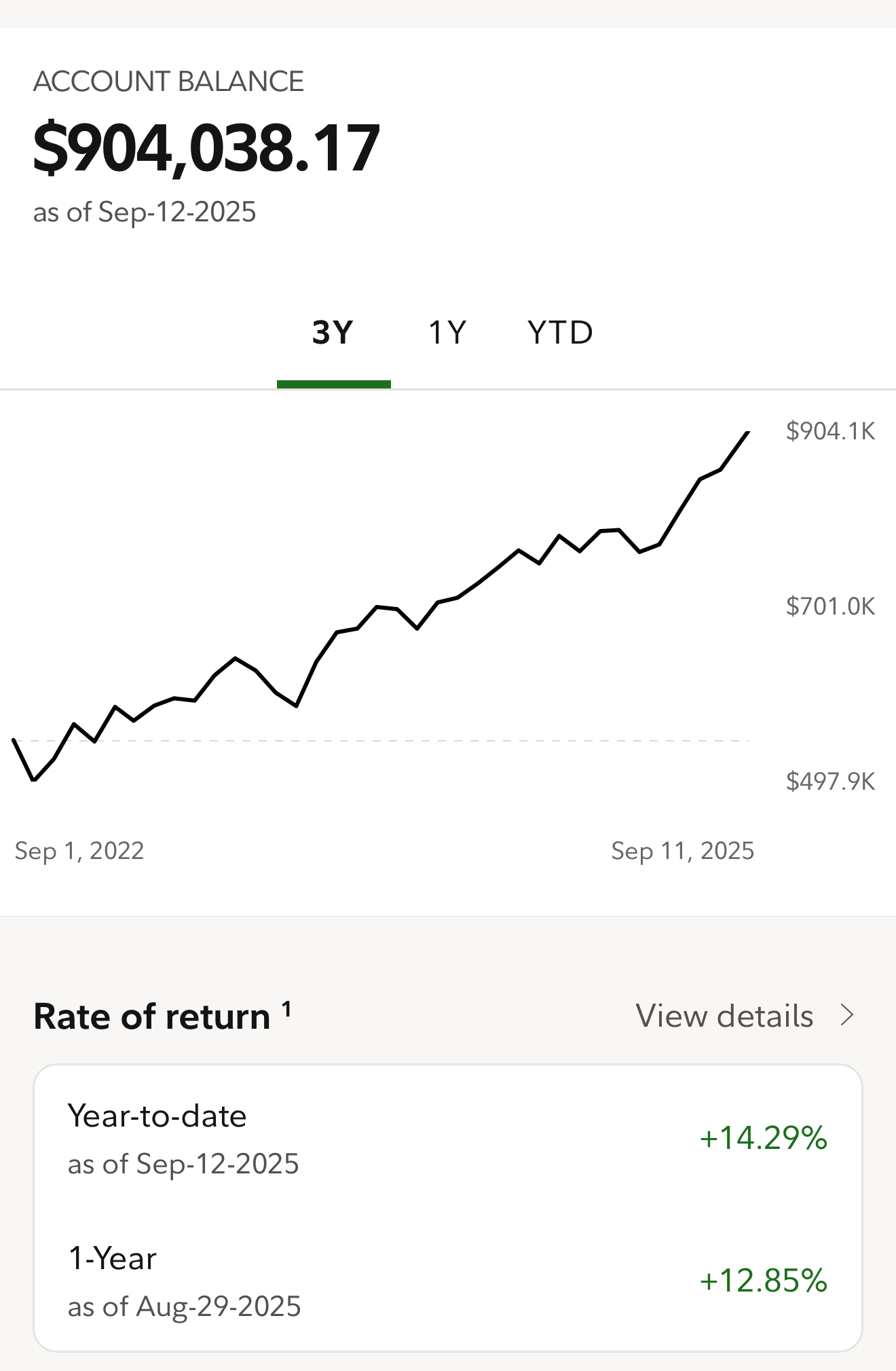The height and width of the screenshot is (1371, 896).
Task: Click the Rate of return heading
Action: pos(152,1017)
